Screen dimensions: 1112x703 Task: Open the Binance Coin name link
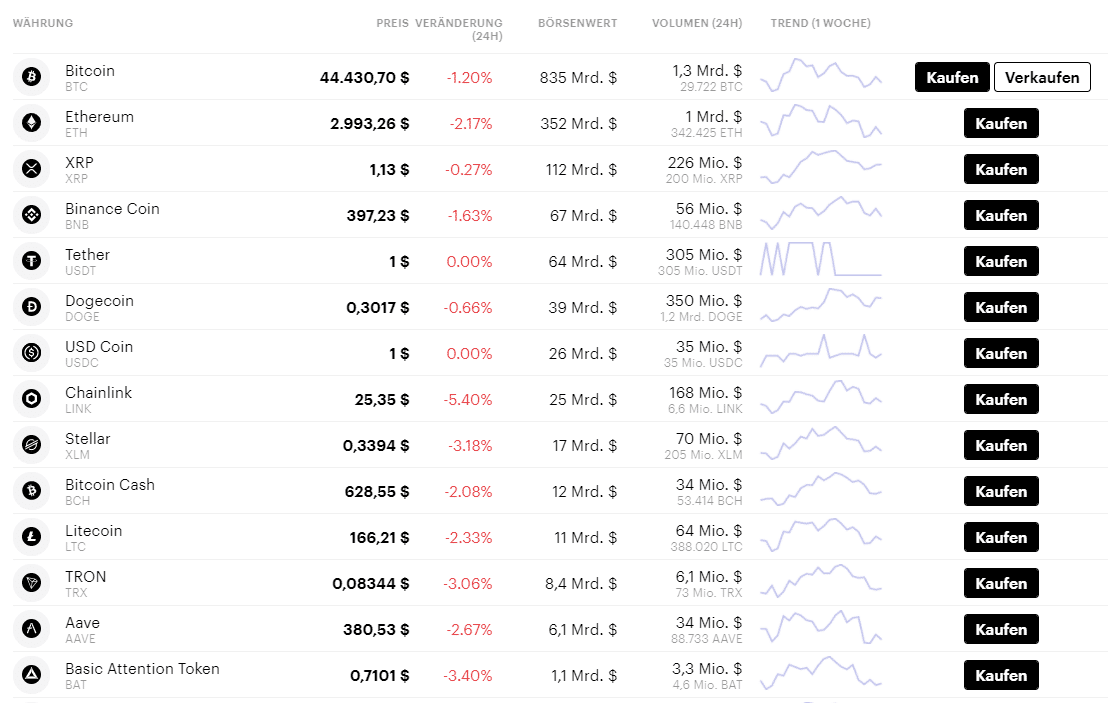tap(112, 209)
